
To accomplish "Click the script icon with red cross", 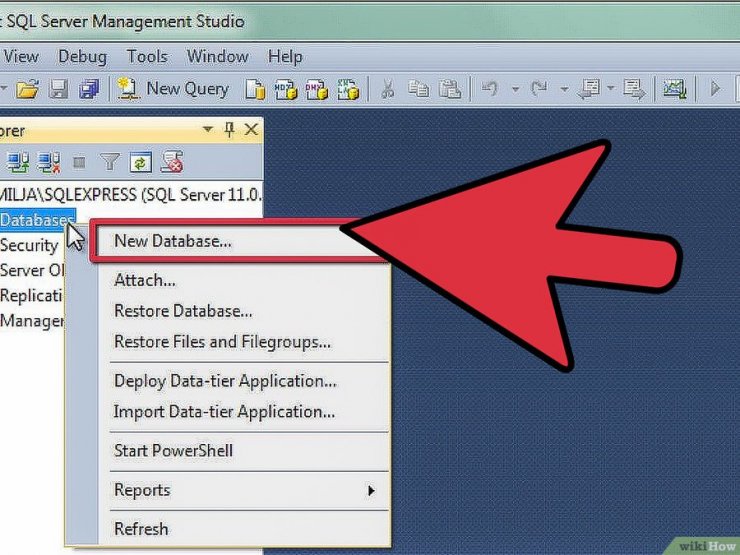I will coord(172,162).
